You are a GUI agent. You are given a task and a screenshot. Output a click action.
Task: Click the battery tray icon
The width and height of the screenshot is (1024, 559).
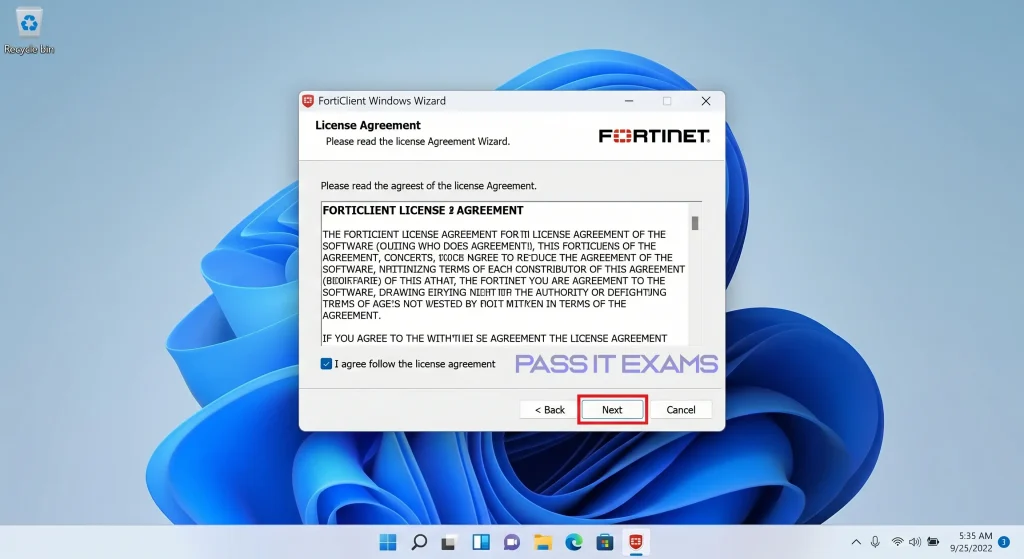click(x=933, y=542)
